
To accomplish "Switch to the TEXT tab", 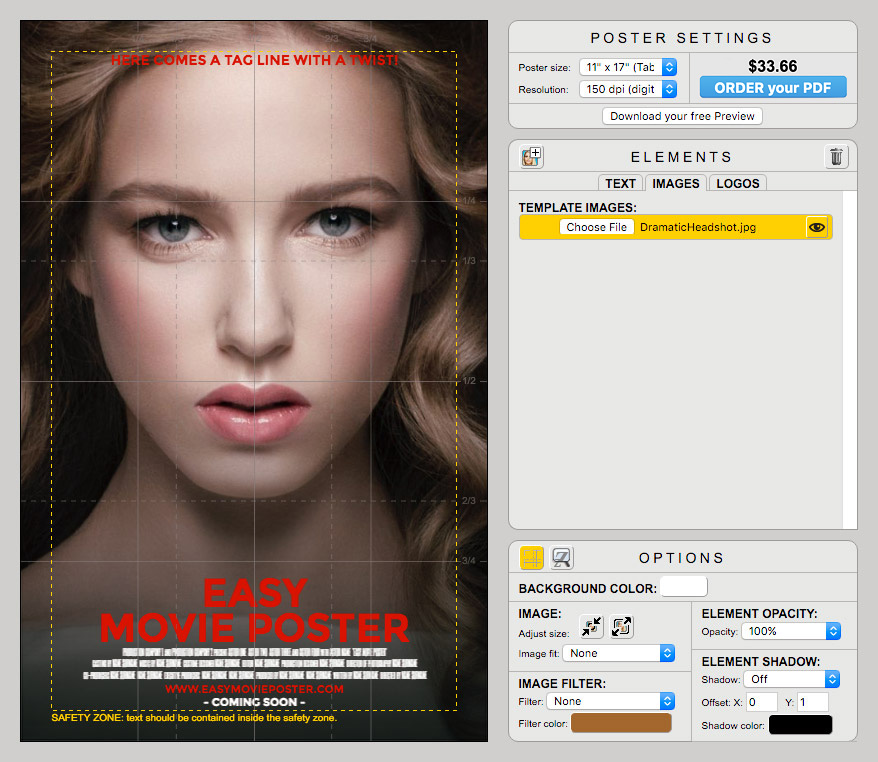I will click(620, 183).
